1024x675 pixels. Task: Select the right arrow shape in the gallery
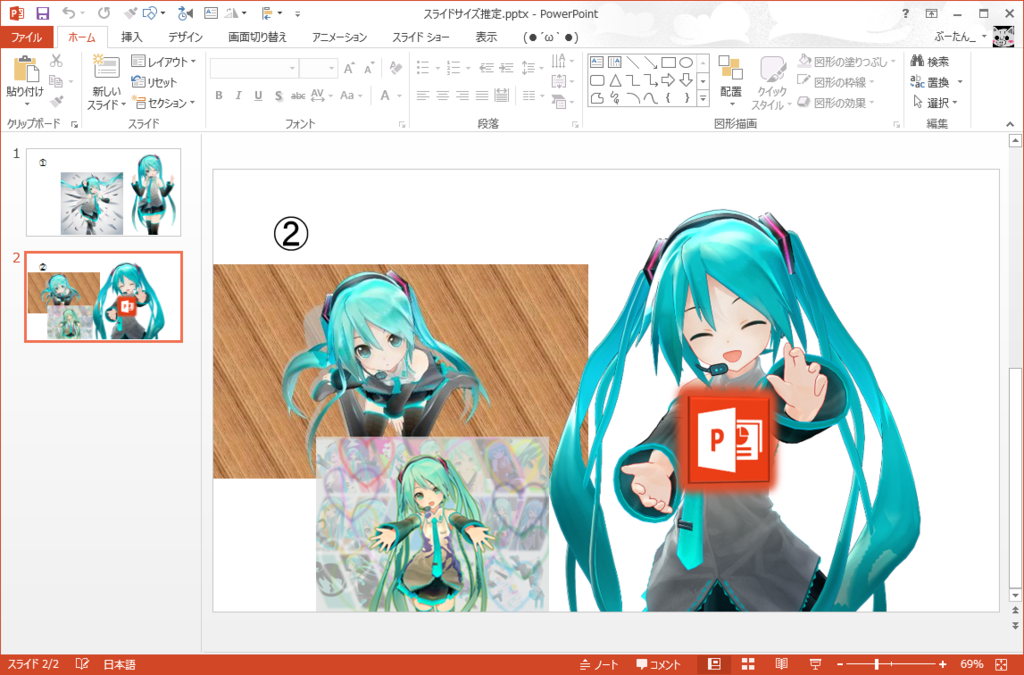668,80
